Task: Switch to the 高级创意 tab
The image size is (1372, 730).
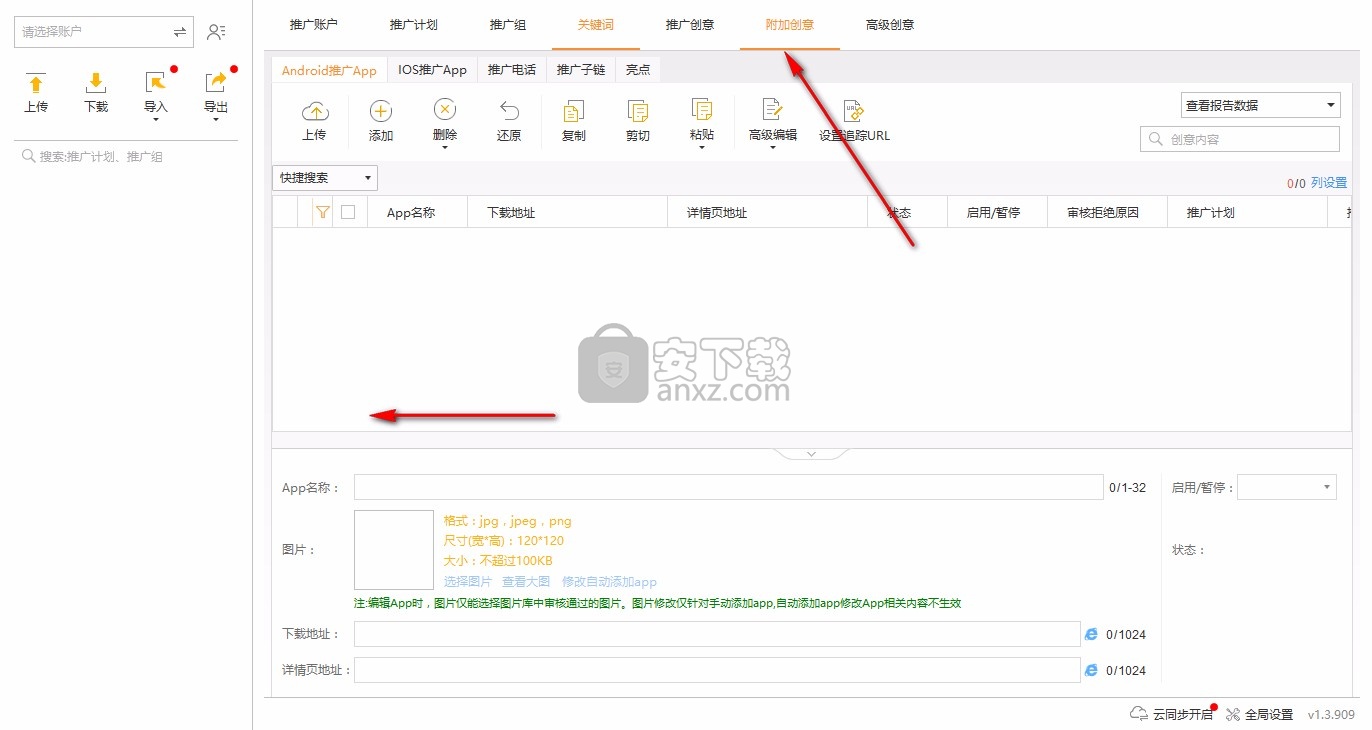Action: point(890,25)
